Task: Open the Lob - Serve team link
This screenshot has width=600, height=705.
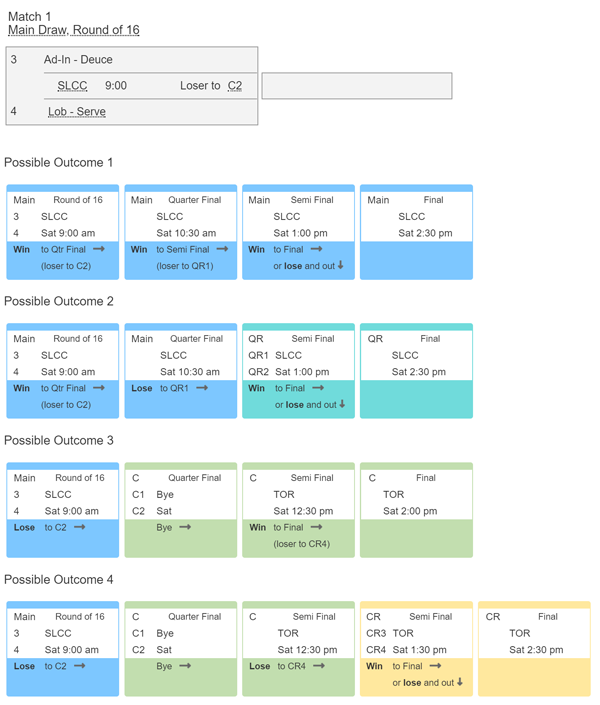Action: point(77,112)
